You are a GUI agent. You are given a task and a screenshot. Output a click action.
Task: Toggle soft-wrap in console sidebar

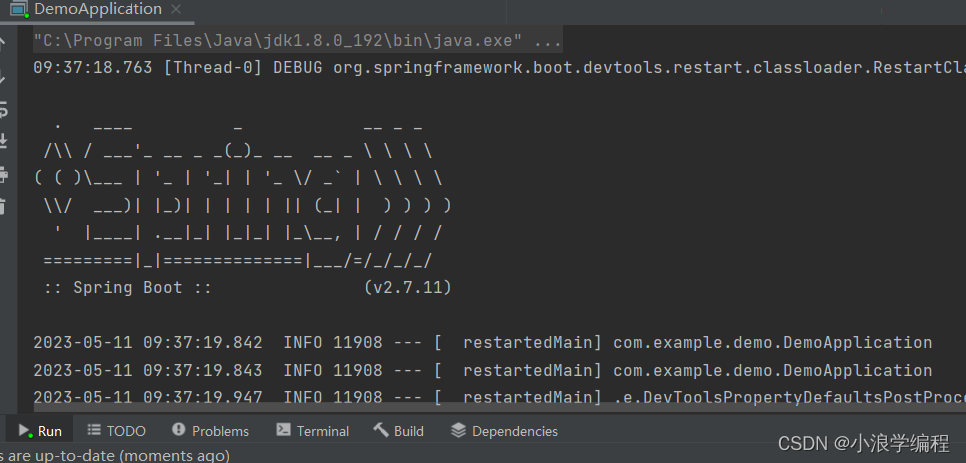[x=2, y=111]
